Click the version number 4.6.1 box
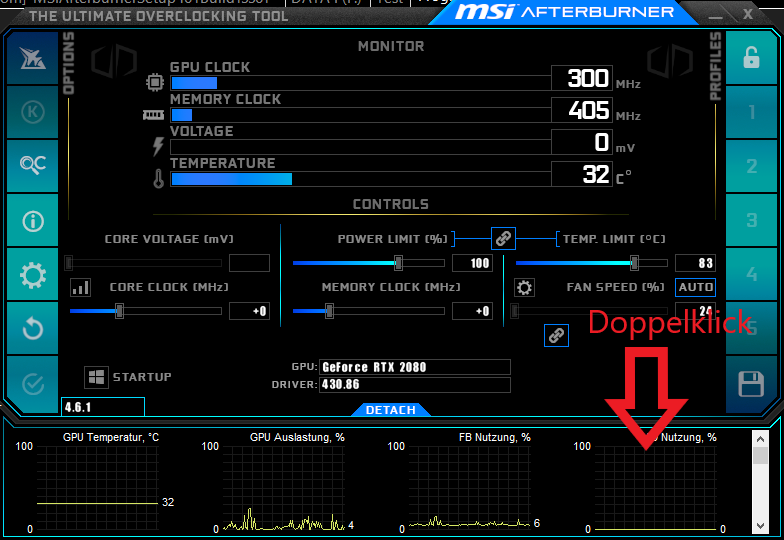The width and height of the screenshot is (784, 540). coord(102,406)
